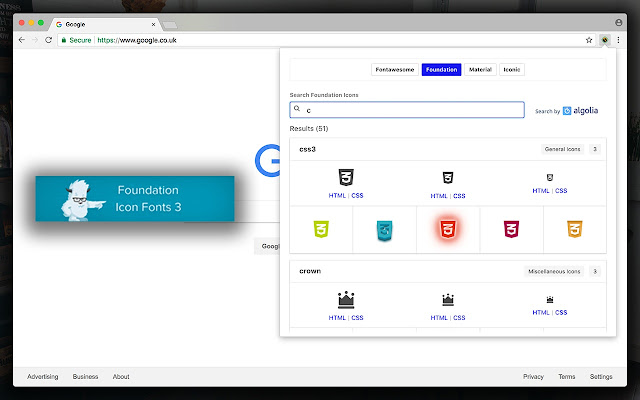Click the browser forward arrow
This screenshot has height=400, width=640.
[x=35, y=40]
